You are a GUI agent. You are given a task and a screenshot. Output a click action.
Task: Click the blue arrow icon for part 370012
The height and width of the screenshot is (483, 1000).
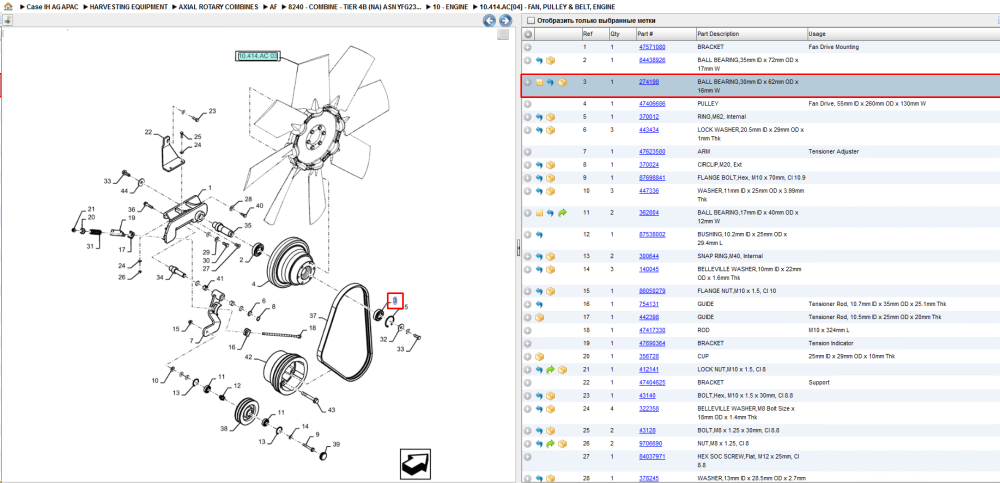pyautogui.click(x=539, y=117)
